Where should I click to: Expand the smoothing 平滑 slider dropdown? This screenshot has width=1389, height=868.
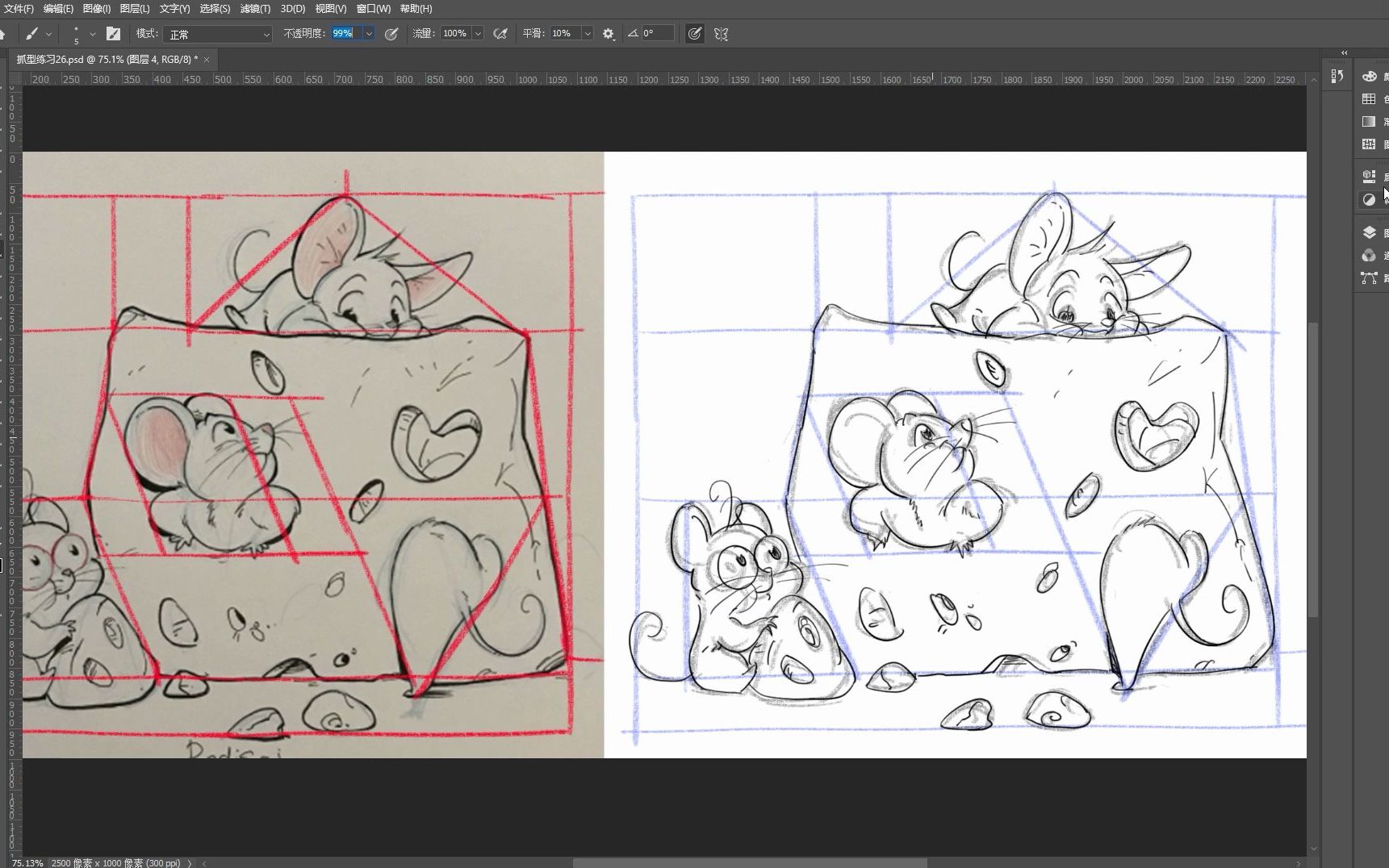[588, 34]
